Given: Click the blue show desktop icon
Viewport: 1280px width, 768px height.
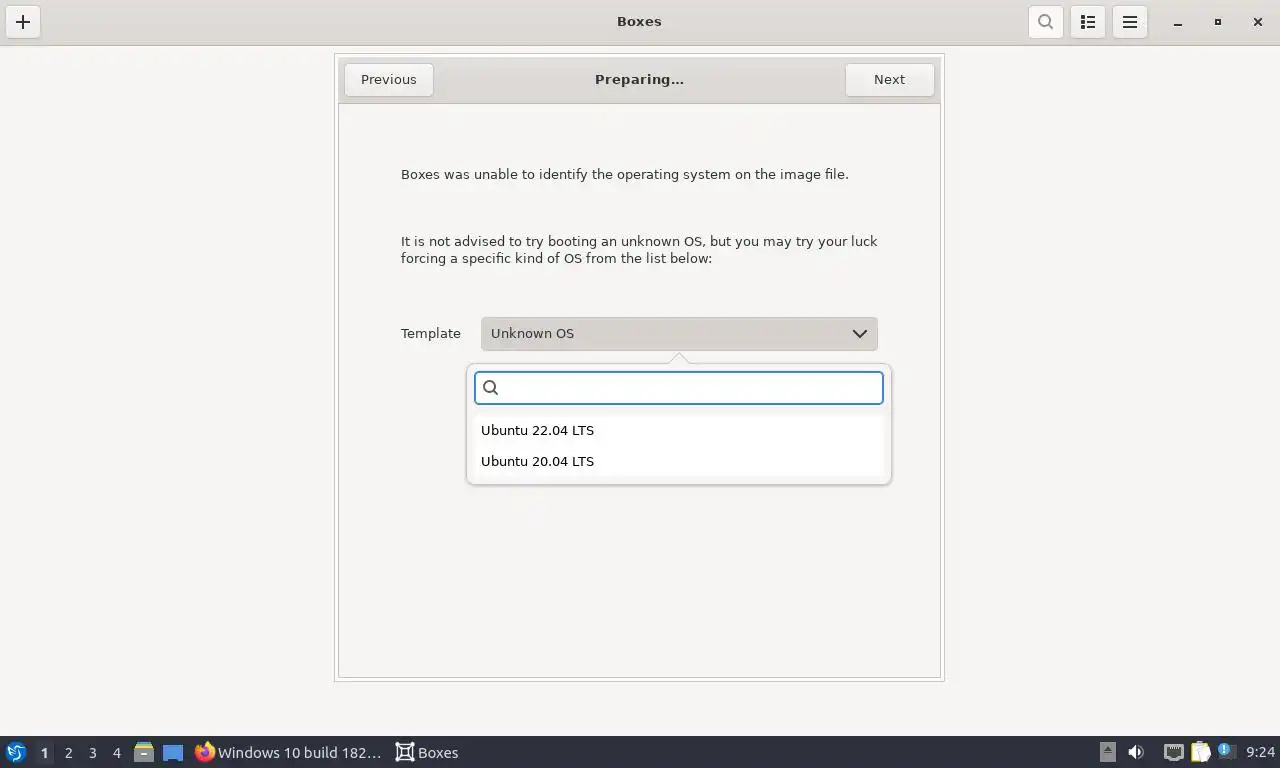Looking at the screenshot, I should [x=173, y=752].
